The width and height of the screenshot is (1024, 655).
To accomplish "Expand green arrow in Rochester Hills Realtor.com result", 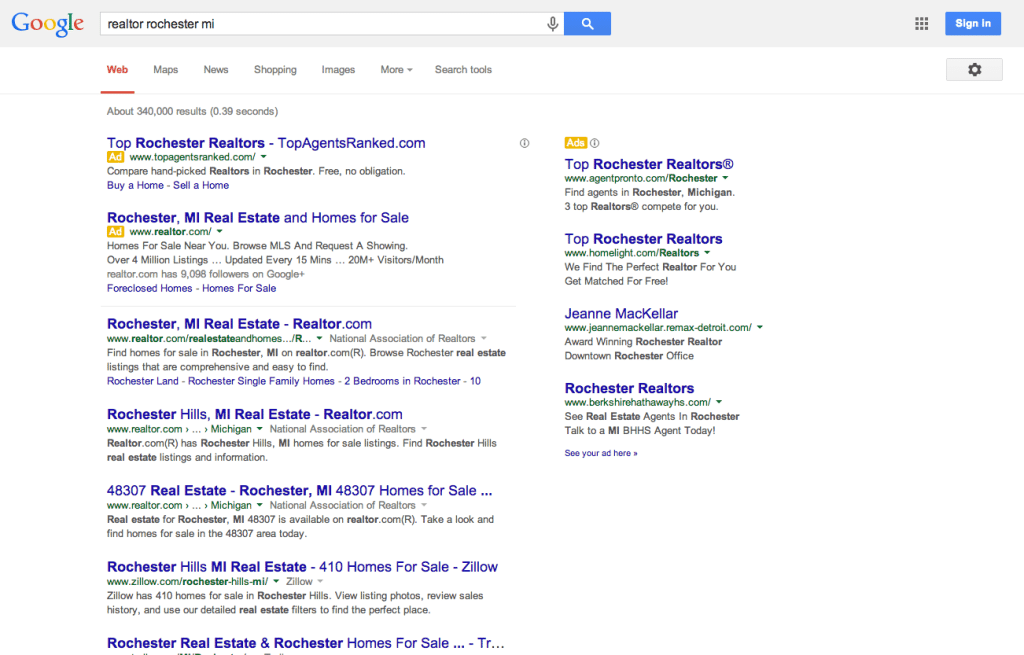I will point(259,429).
